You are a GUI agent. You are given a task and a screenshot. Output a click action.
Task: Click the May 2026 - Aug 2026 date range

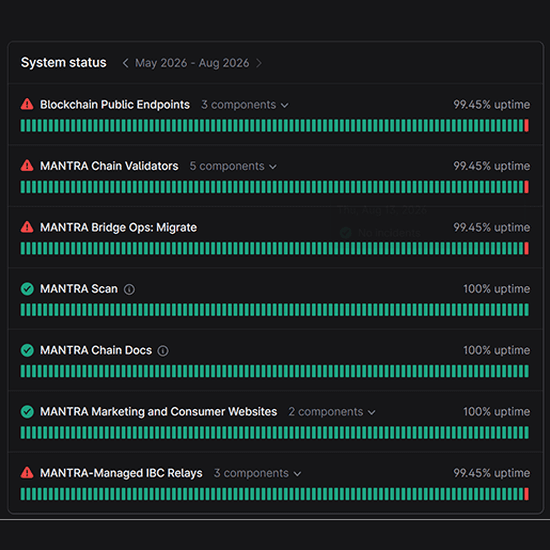(x=192, y=63)
